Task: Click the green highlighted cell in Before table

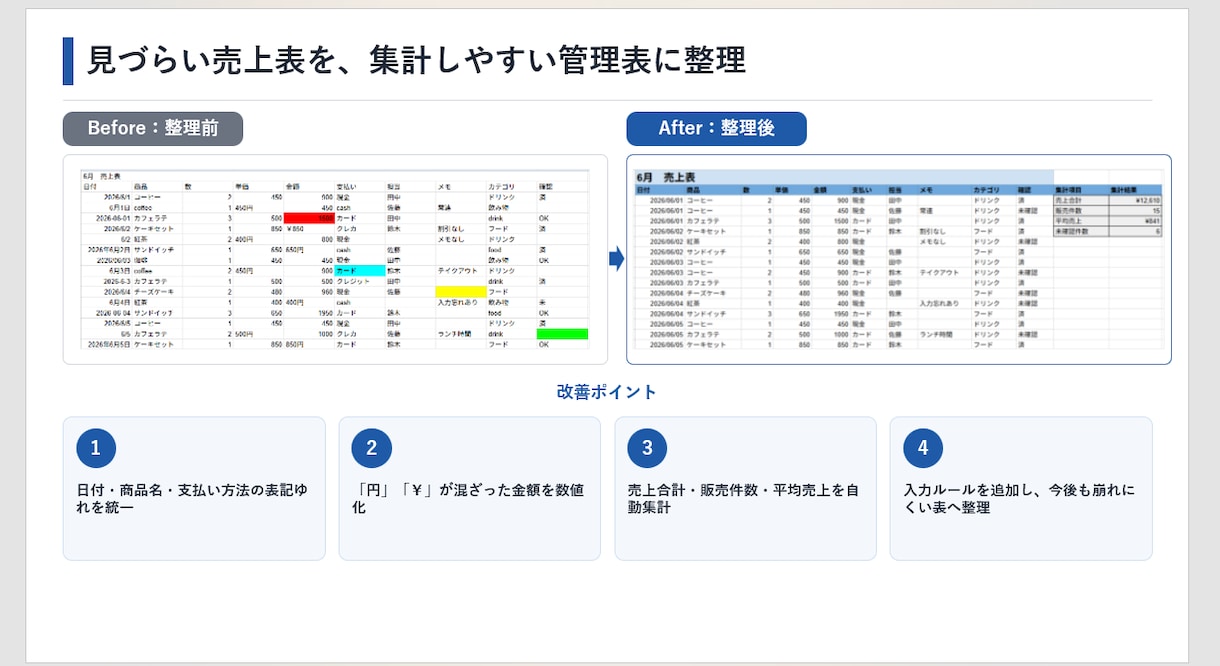Action: (x=562, y=334)
